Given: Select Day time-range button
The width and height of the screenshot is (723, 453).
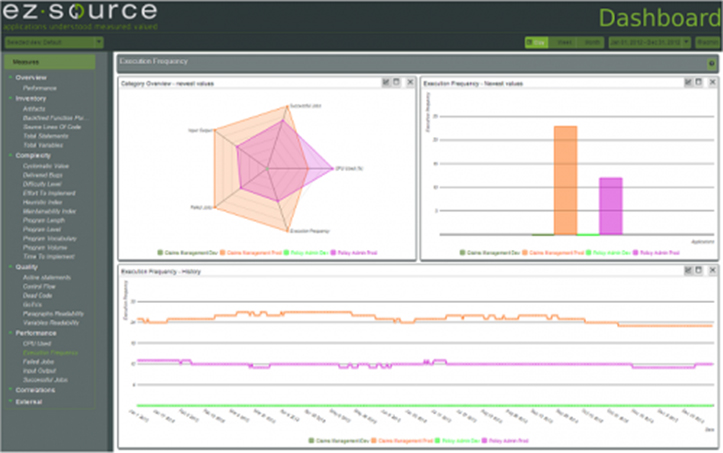Looking at the screenshot, I should (x=537, y=42).
